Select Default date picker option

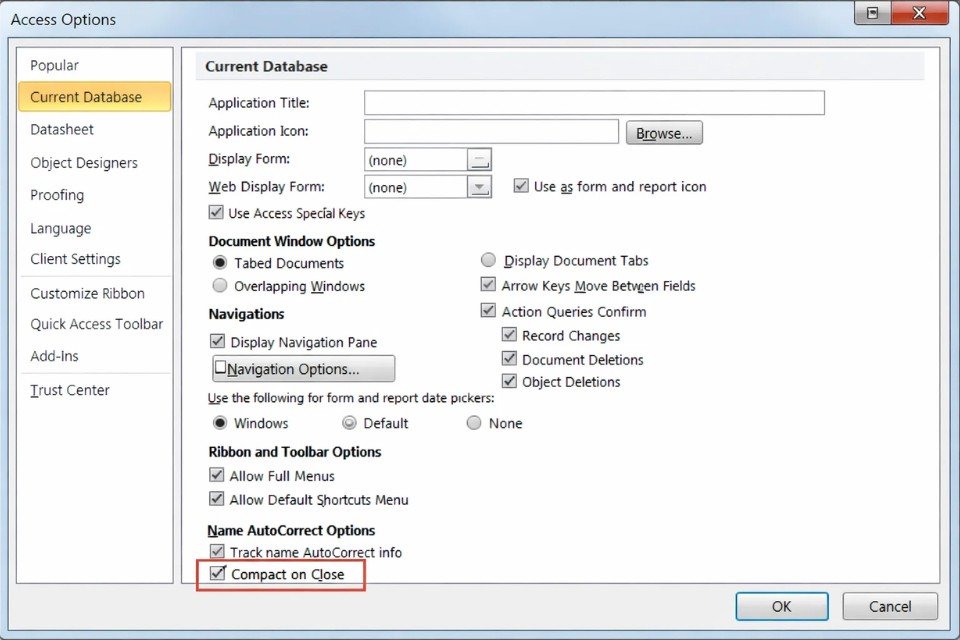349,423
